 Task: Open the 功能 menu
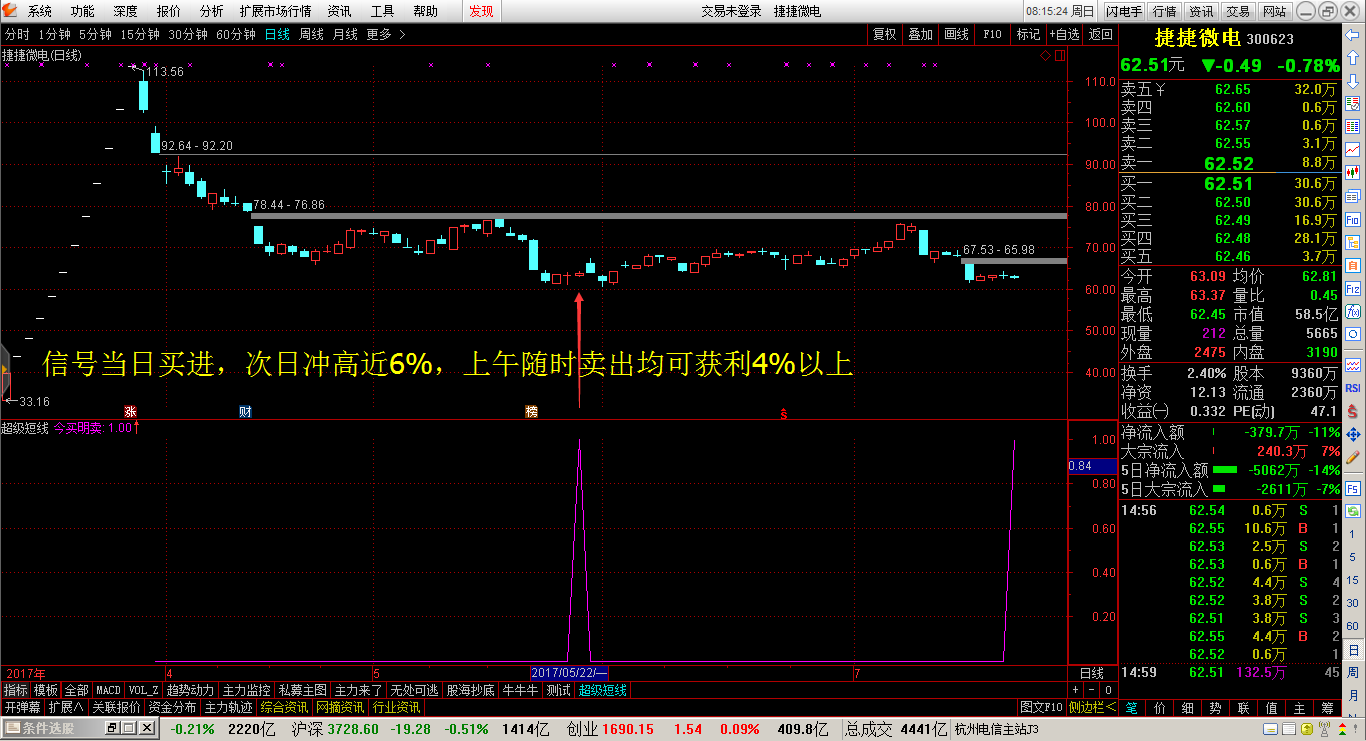82,11
